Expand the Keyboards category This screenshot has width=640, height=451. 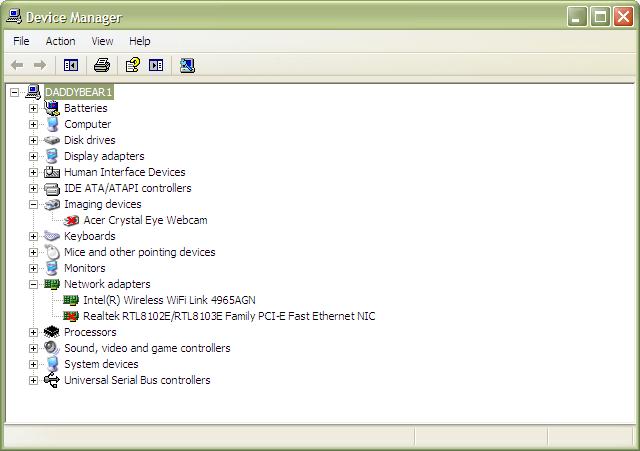coord(33,236)
